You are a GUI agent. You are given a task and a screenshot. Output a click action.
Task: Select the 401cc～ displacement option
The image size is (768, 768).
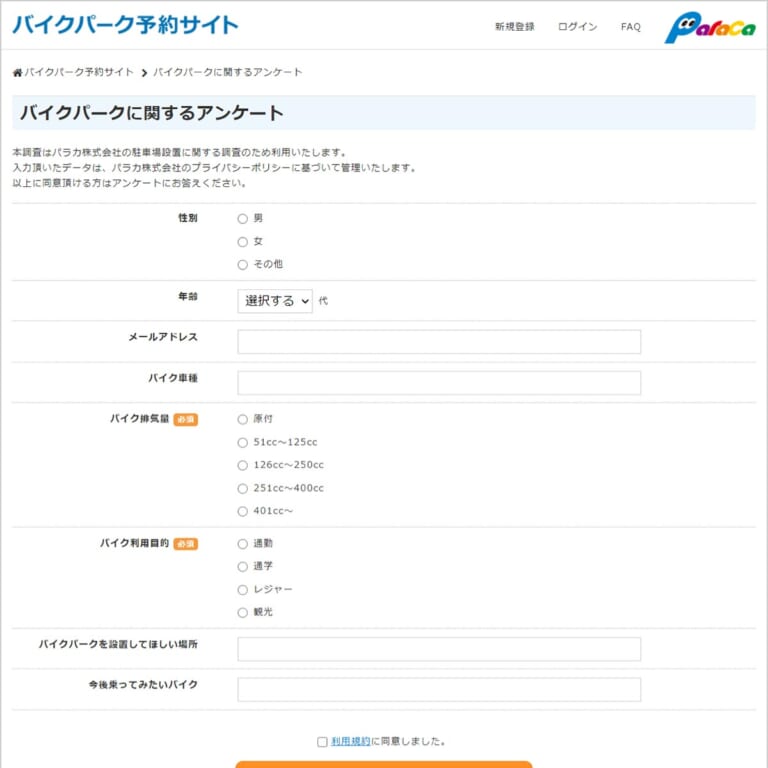(x=242, y=511)
